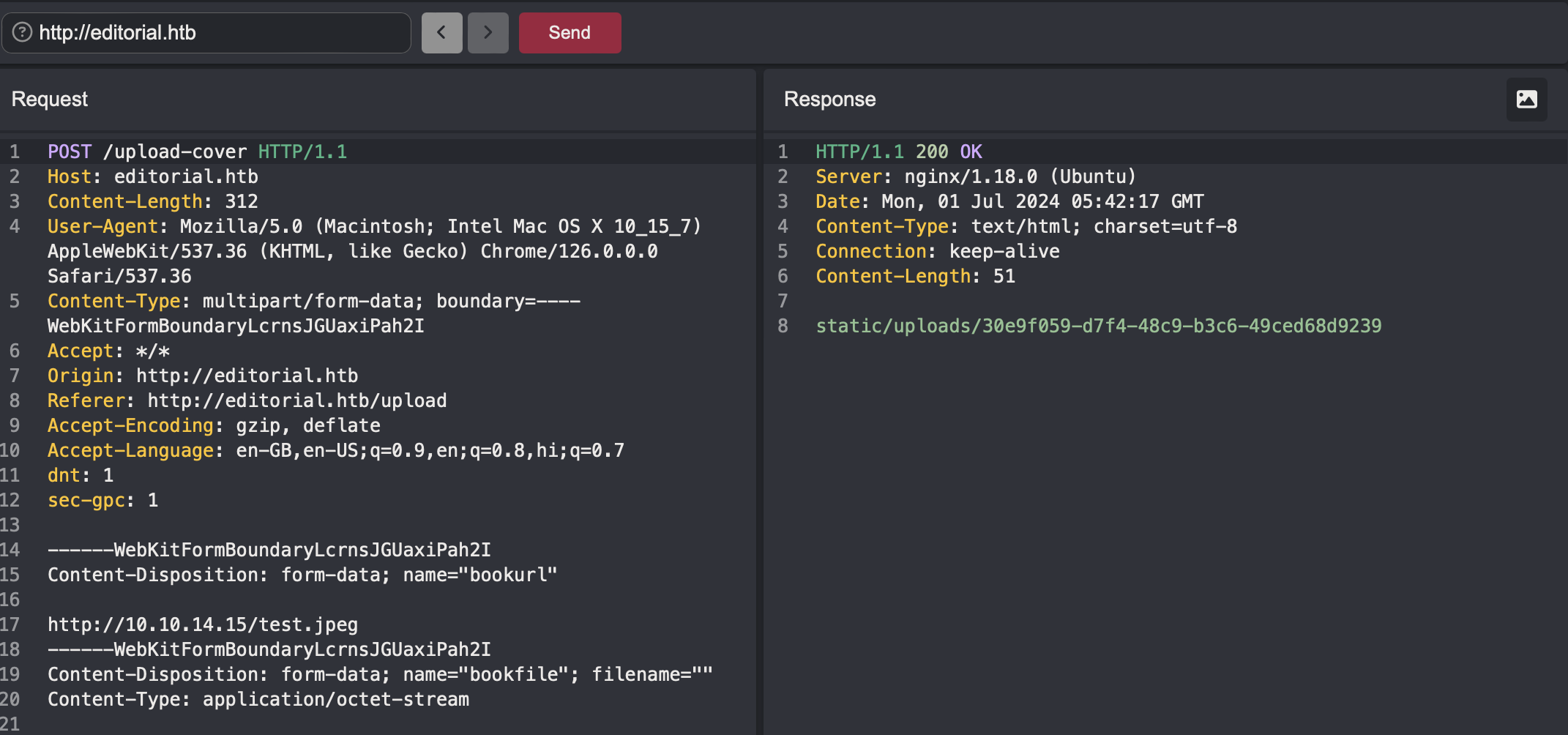Click the Content-Length: 312 request header
Screen dimensions: 1568x735
pos(152,202)
